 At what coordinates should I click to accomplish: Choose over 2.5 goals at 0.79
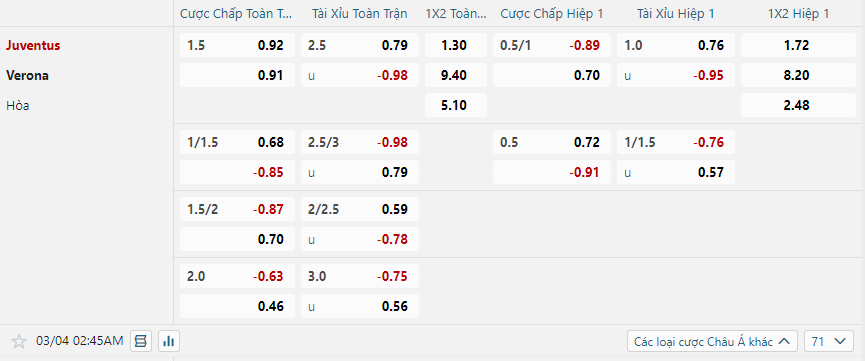click(x=360, y=45)
